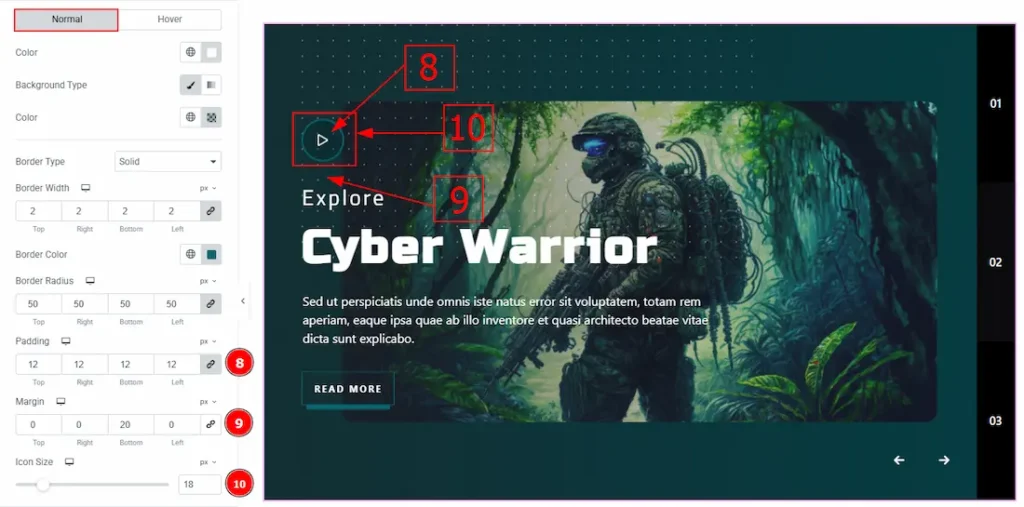
Task: Click the Icon Size value field
Action: pyautogui.click(x=199, y=484)
